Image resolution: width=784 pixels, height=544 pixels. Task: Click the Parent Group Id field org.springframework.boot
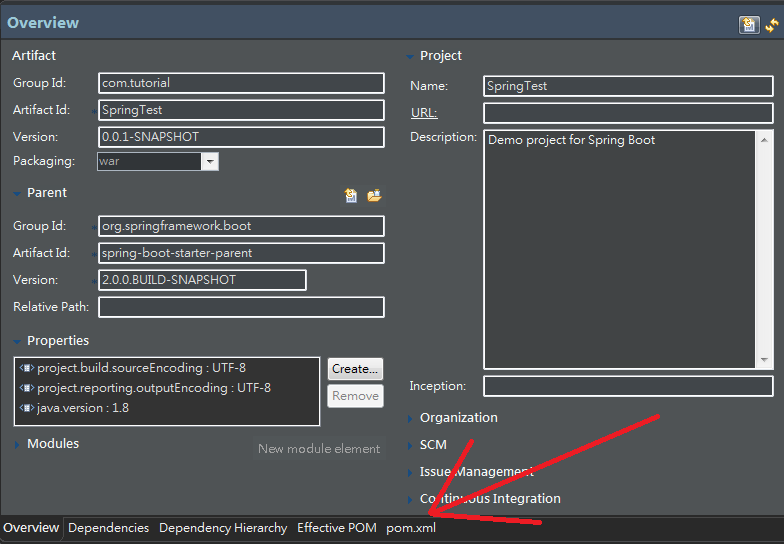point(242,226)
